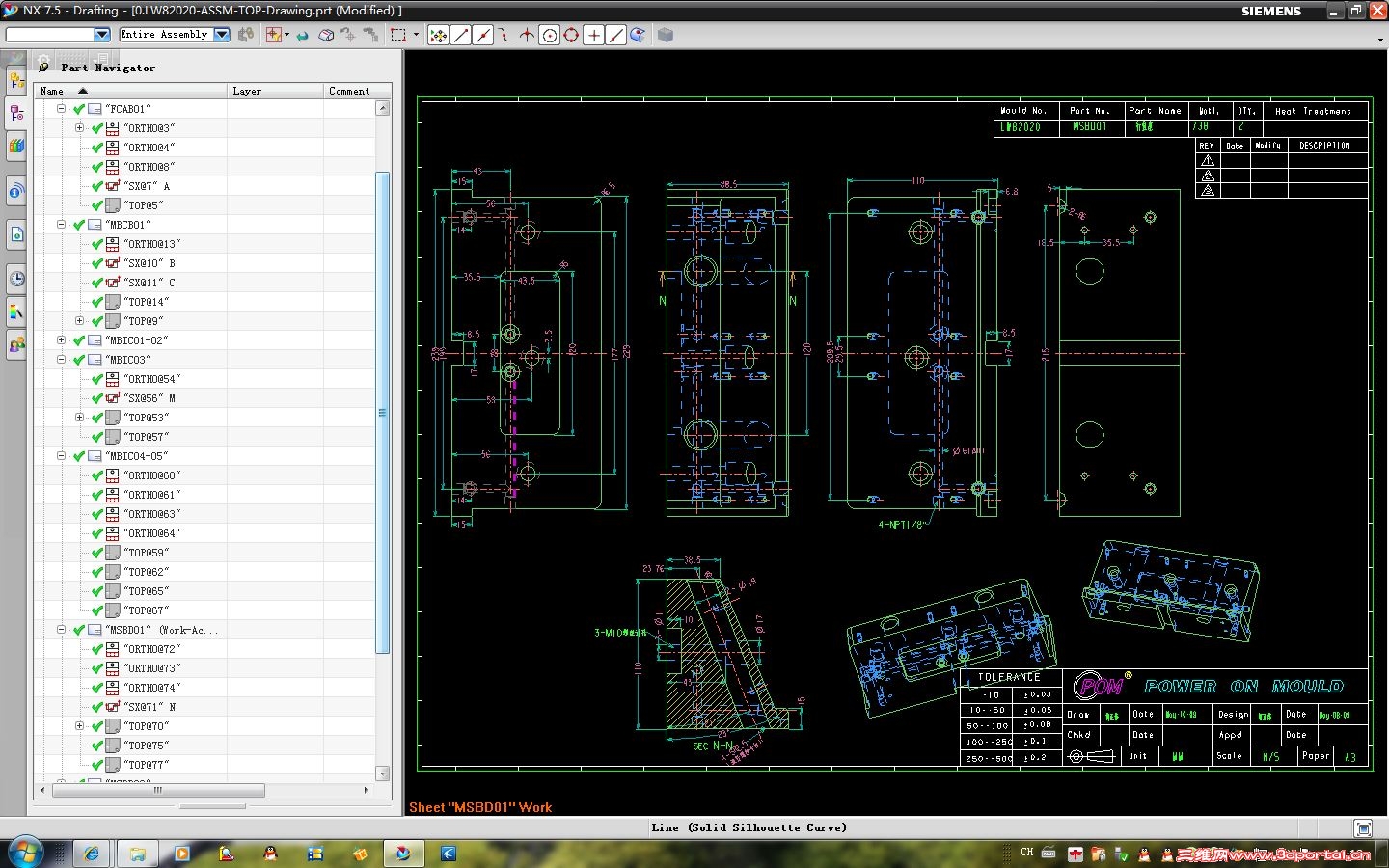This screenshot has height=868, width=1389.
Task: Toggle the green check on "FCAB01"
Action: pos(79,109)
